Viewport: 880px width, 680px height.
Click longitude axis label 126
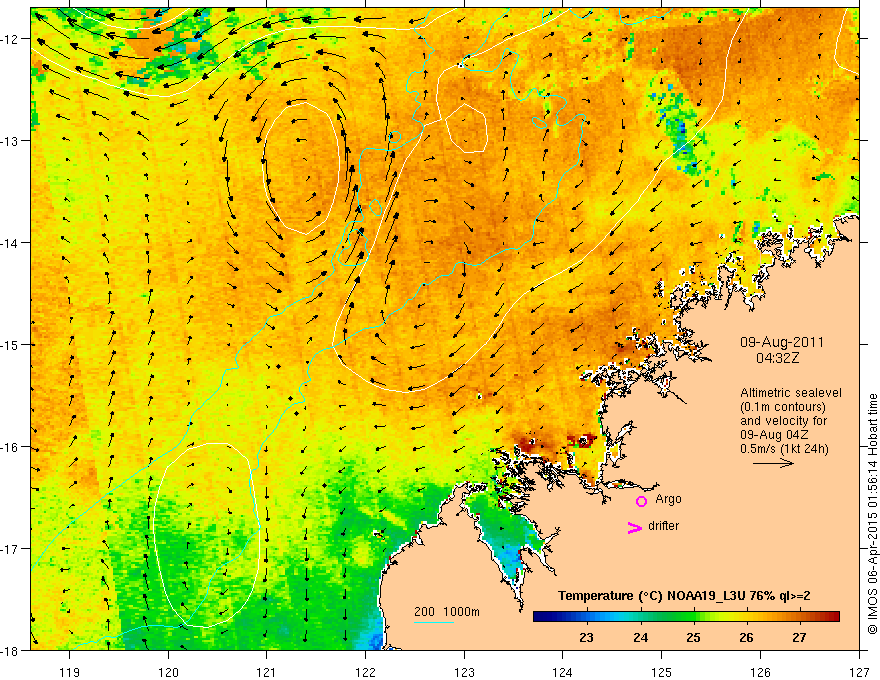(760, 672)
